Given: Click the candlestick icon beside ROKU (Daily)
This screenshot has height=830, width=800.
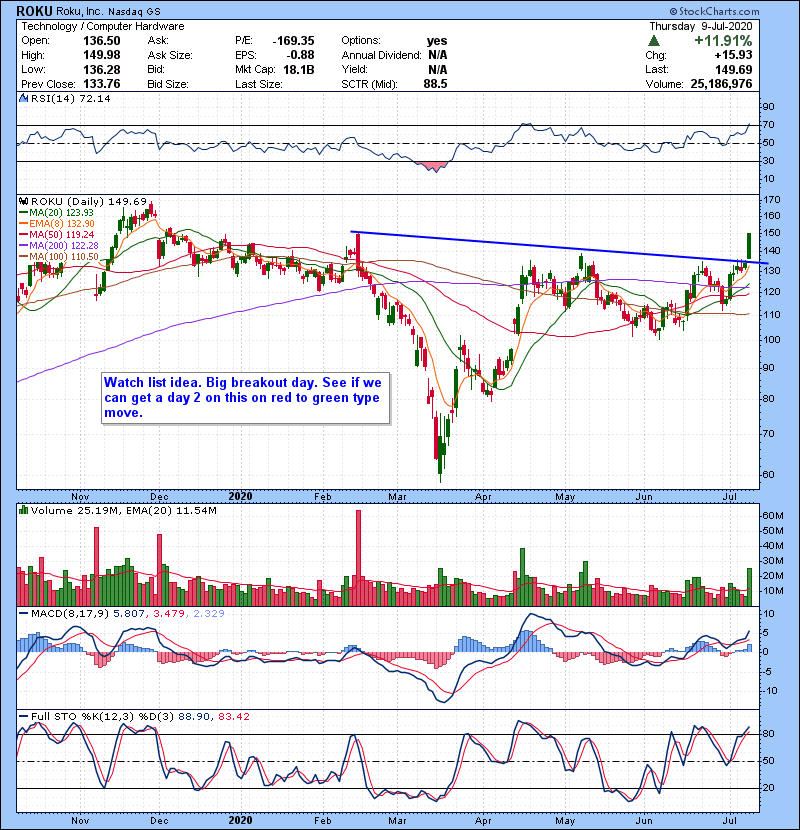Looking at the screenshot, I should coord(23,201).
